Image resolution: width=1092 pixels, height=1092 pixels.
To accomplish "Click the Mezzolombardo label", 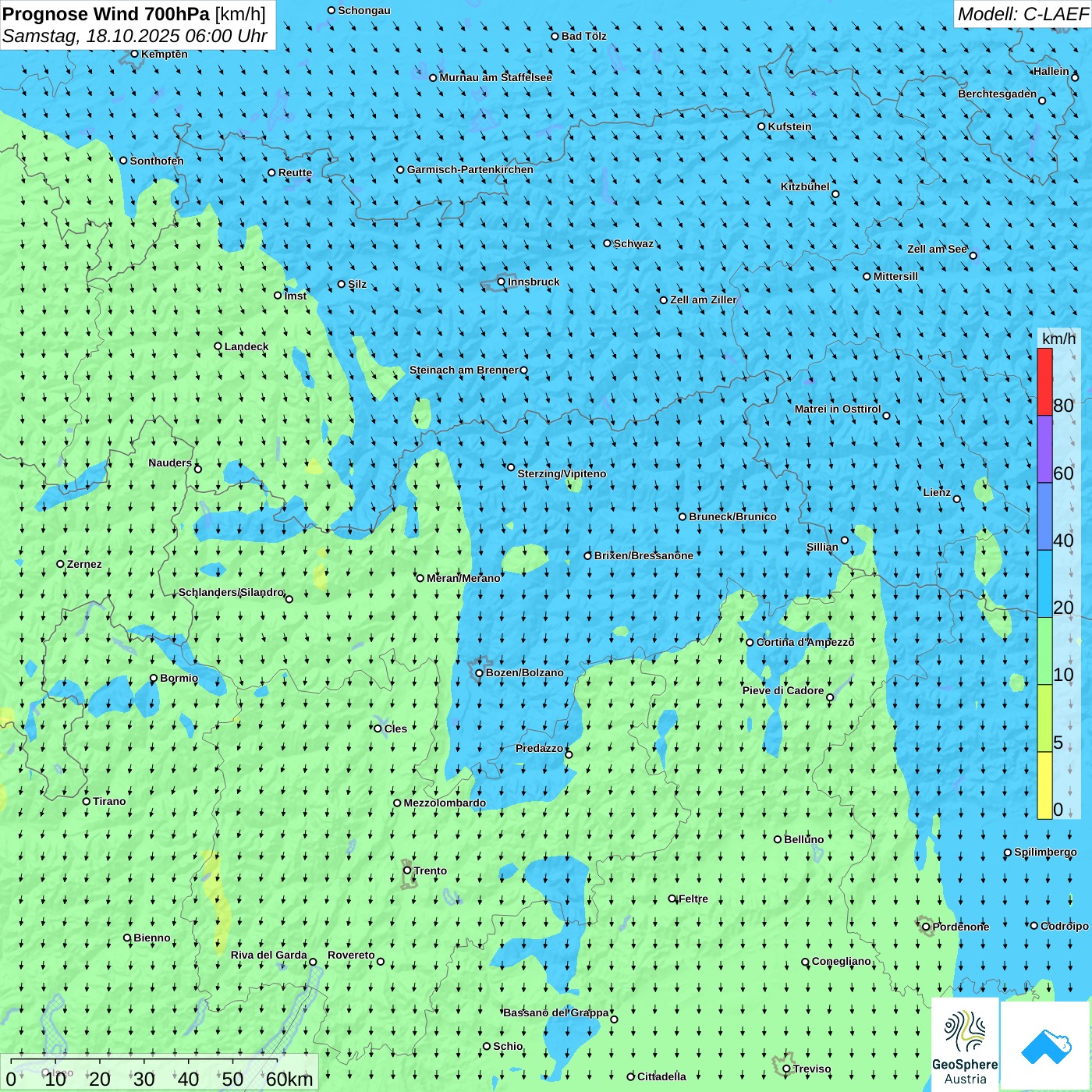I will [445, 803].
